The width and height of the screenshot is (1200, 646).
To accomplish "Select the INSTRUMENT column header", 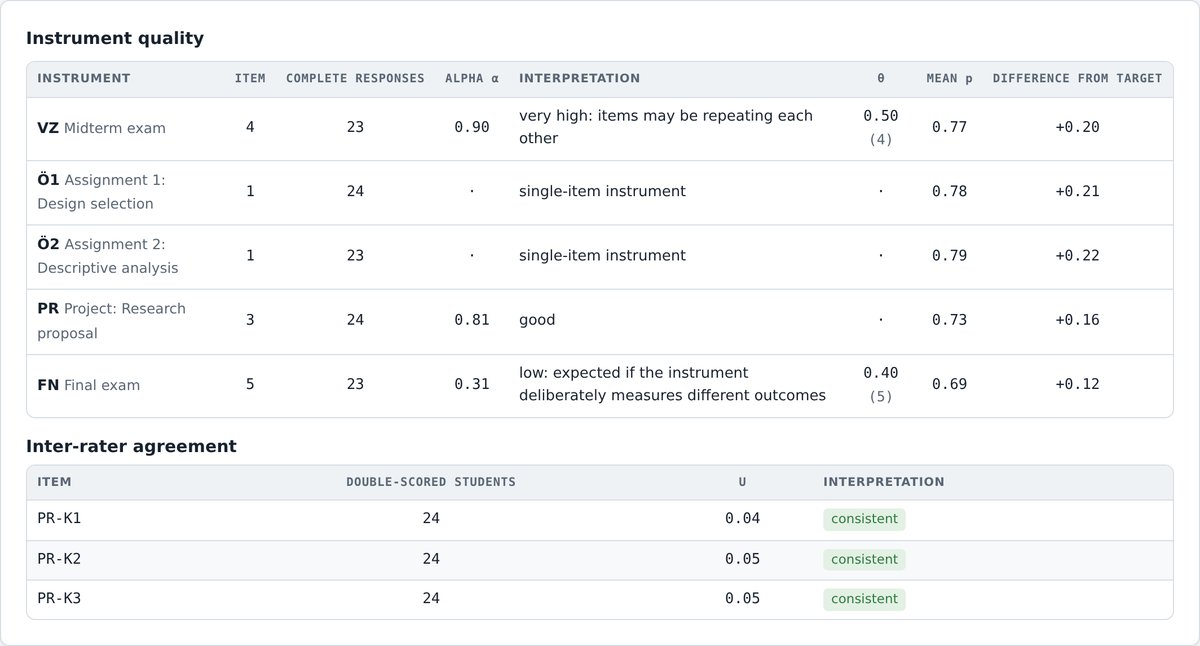I will click(84, 78).
